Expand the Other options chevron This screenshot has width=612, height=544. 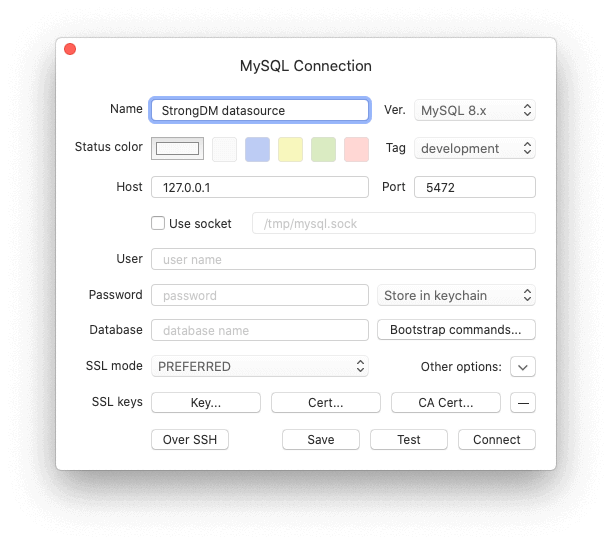click(523, 366)
